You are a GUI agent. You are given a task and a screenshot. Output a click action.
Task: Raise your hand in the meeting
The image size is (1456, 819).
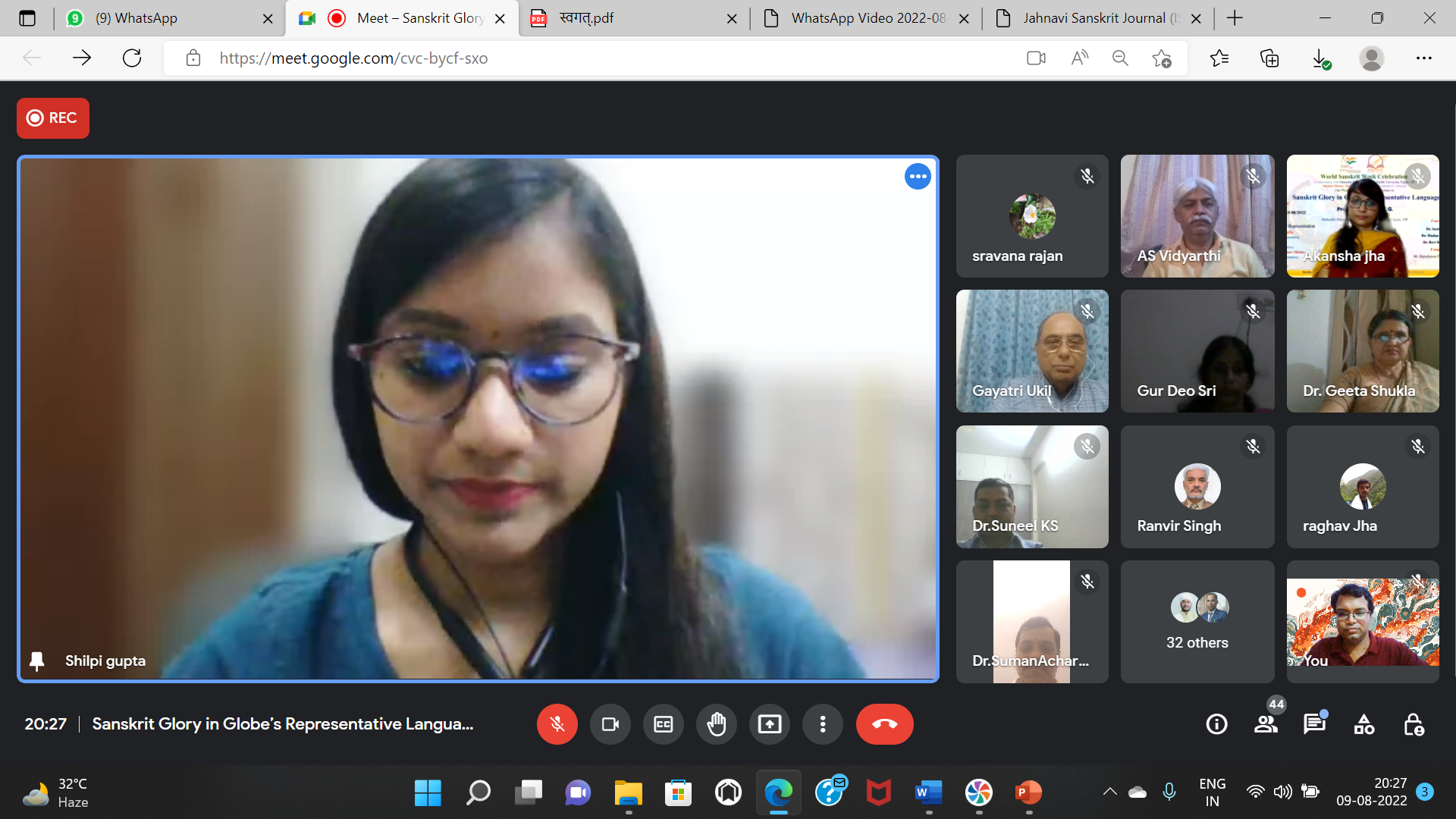tap(716, 724)
